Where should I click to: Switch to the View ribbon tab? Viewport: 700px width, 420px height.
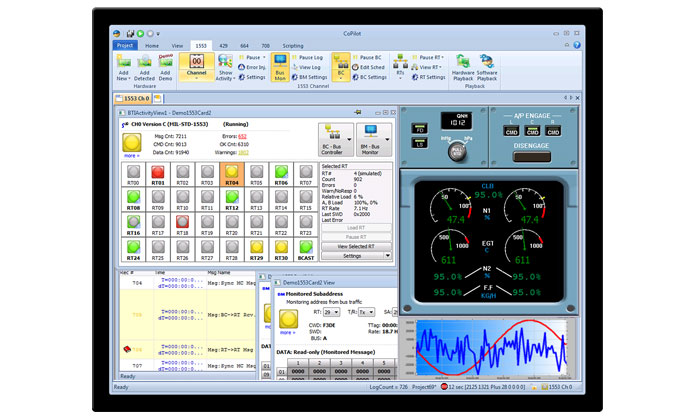[x=177, y=46]
